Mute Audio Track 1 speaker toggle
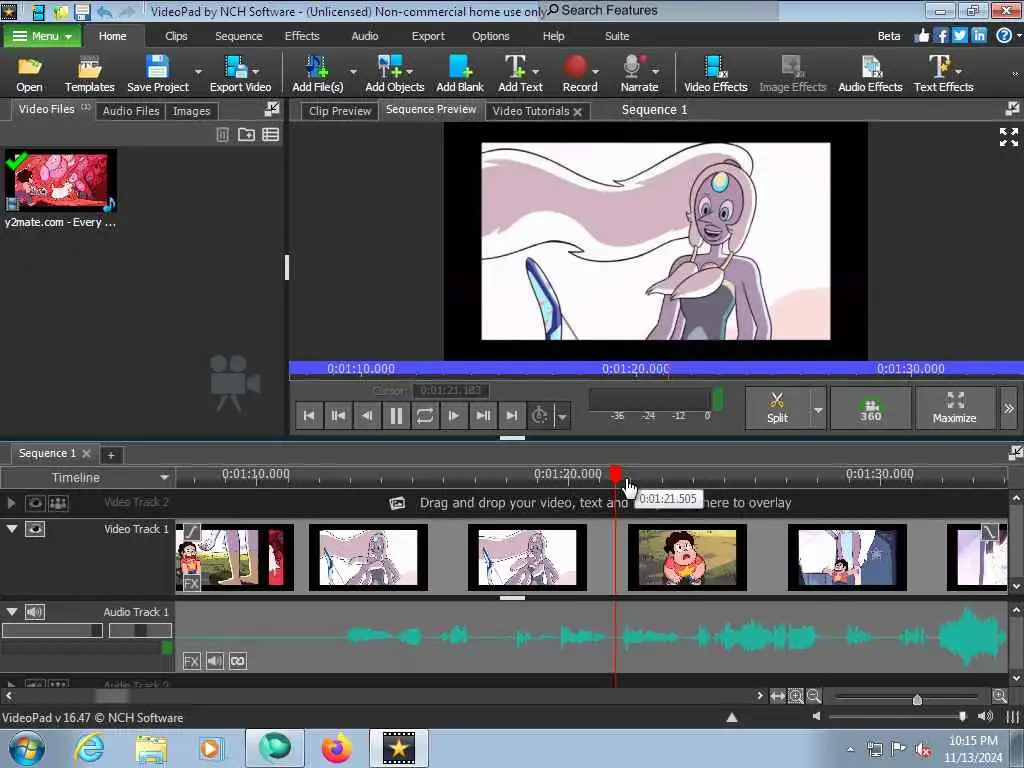The height and width of the screenshot is (768, 1024). point(35,612)
